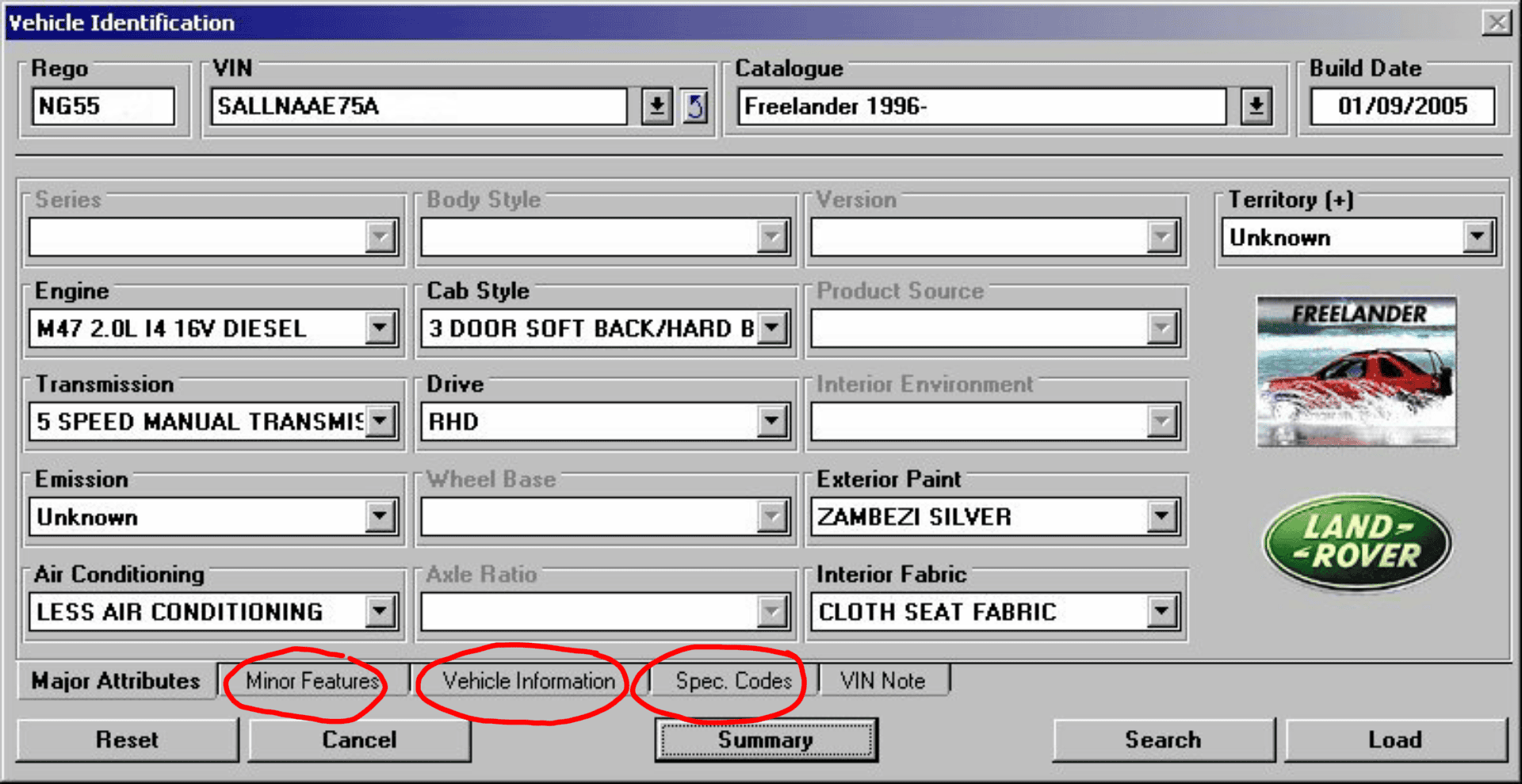Click the Land Rover logo
Image resolution: width=1522 pixels, height=784 pixels.
pyautogui.click(x=1357, y=543)
